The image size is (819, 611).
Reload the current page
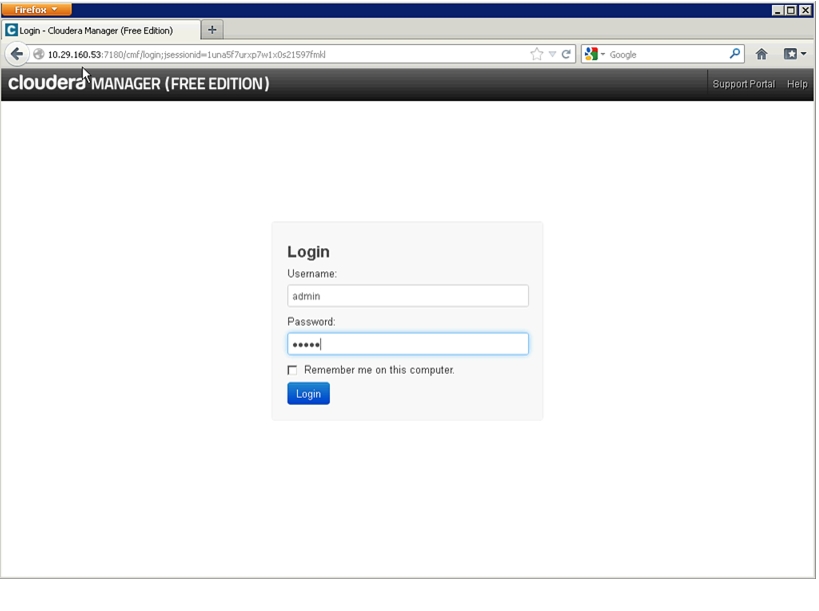click(x=566, y=54)
